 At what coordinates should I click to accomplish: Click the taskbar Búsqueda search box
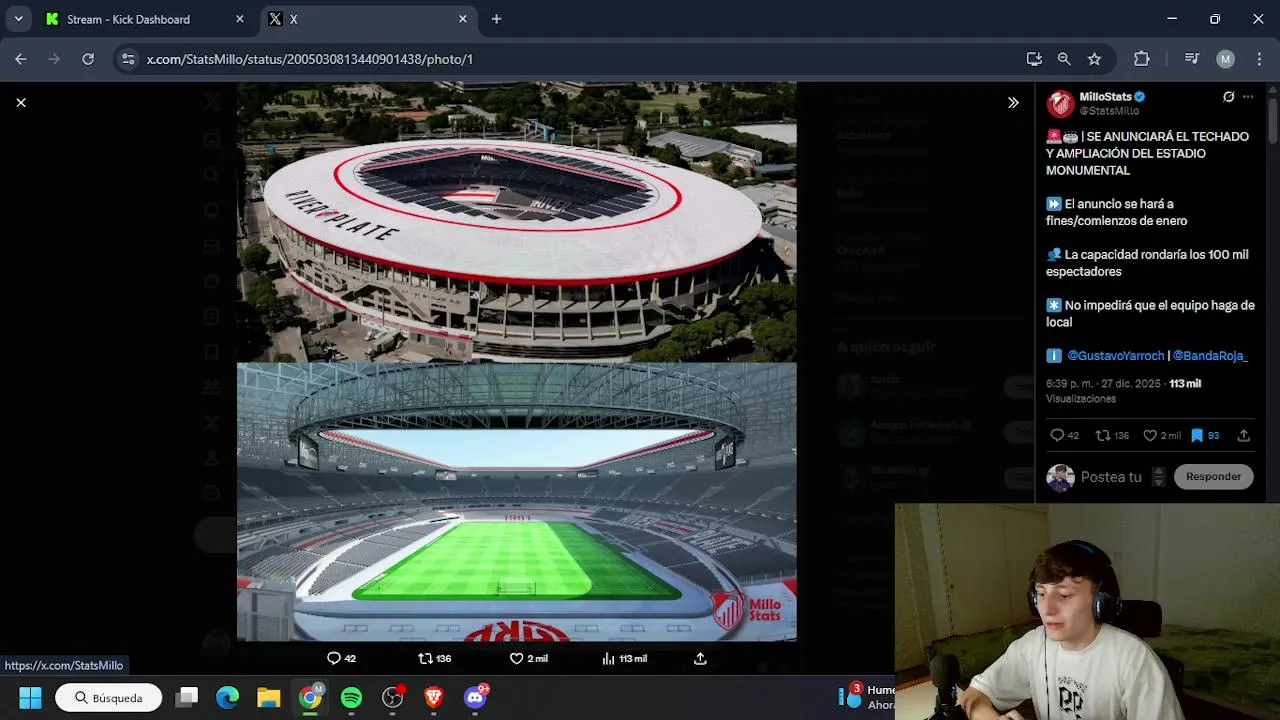[x=109, y=697]
